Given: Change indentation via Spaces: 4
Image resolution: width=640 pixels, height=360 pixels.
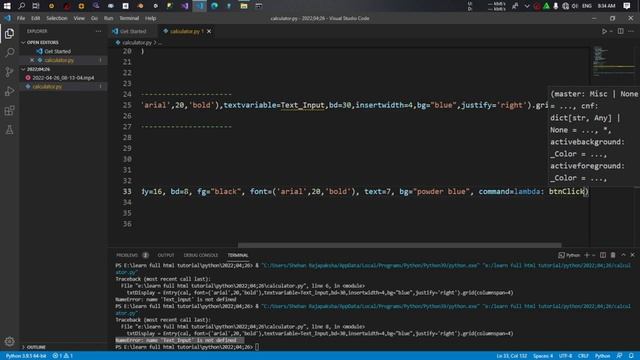Looking at the screenshot, I should coord(543,356).
